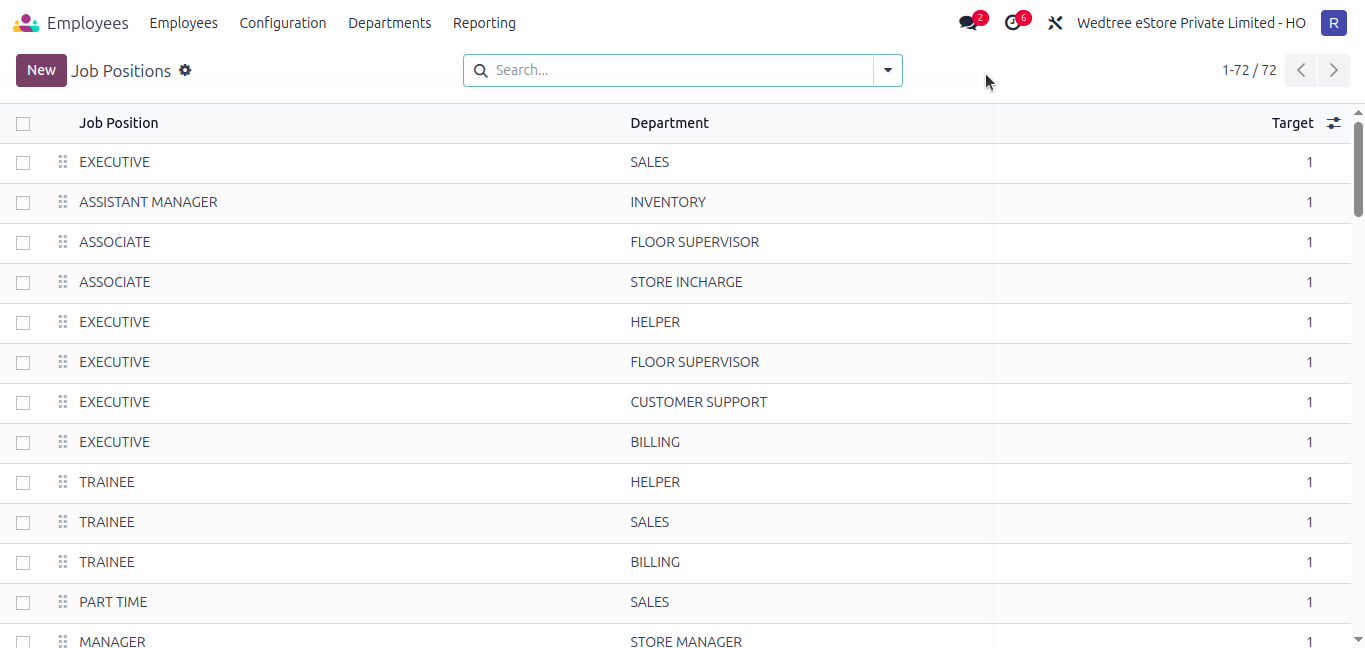1365x648 pixels.
Task: Select all records with the header checkbox
Action: coord(23,121)
